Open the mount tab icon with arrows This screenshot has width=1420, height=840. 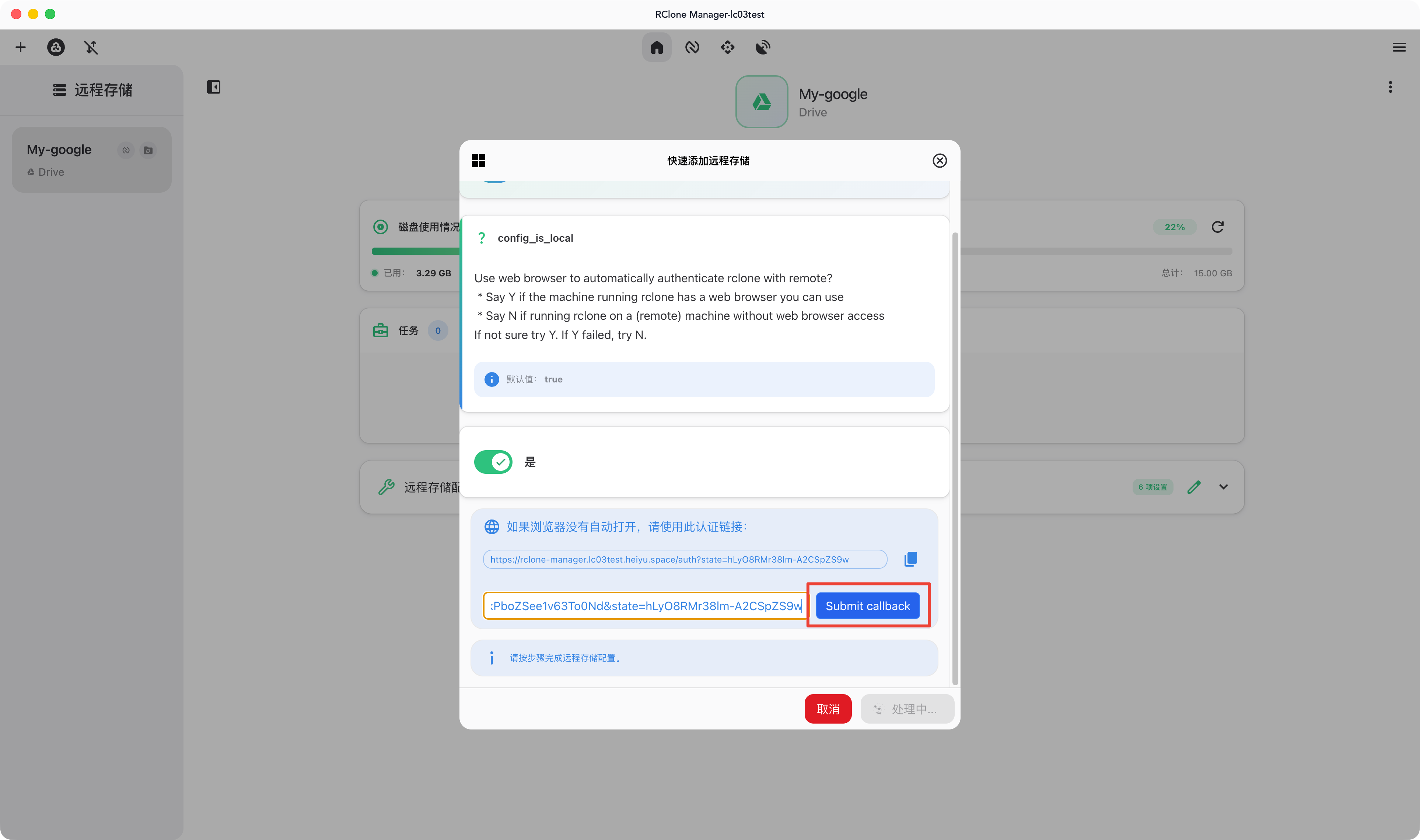728,47
